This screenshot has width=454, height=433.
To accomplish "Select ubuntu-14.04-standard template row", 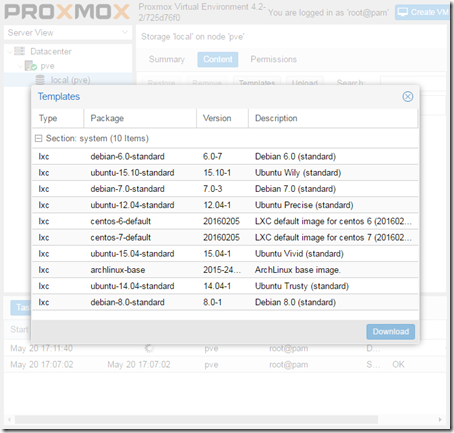I will pos(225,286).
